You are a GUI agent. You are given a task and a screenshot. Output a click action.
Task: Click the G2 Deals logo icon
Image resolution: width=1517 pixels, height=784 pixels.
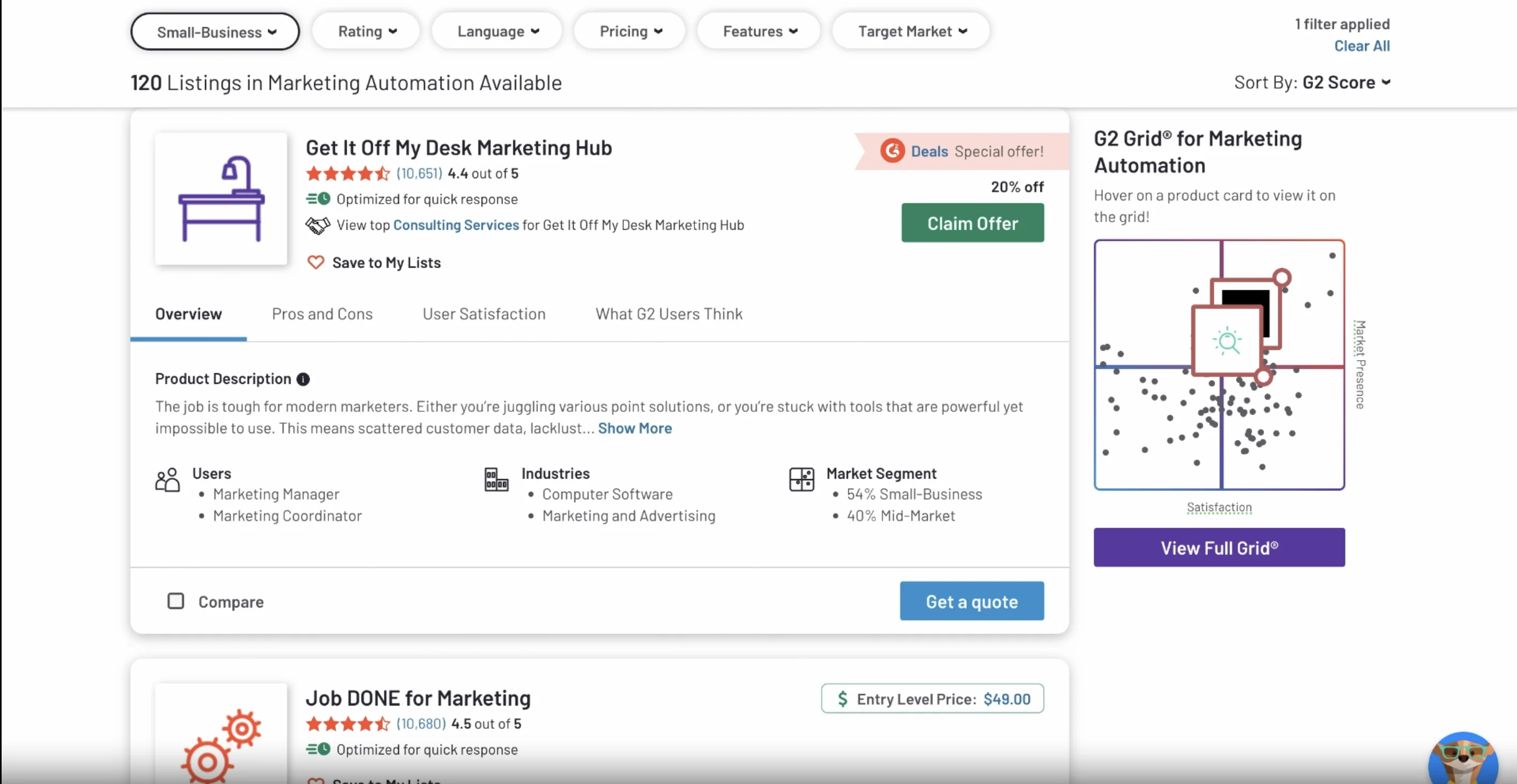coord(892,151)
